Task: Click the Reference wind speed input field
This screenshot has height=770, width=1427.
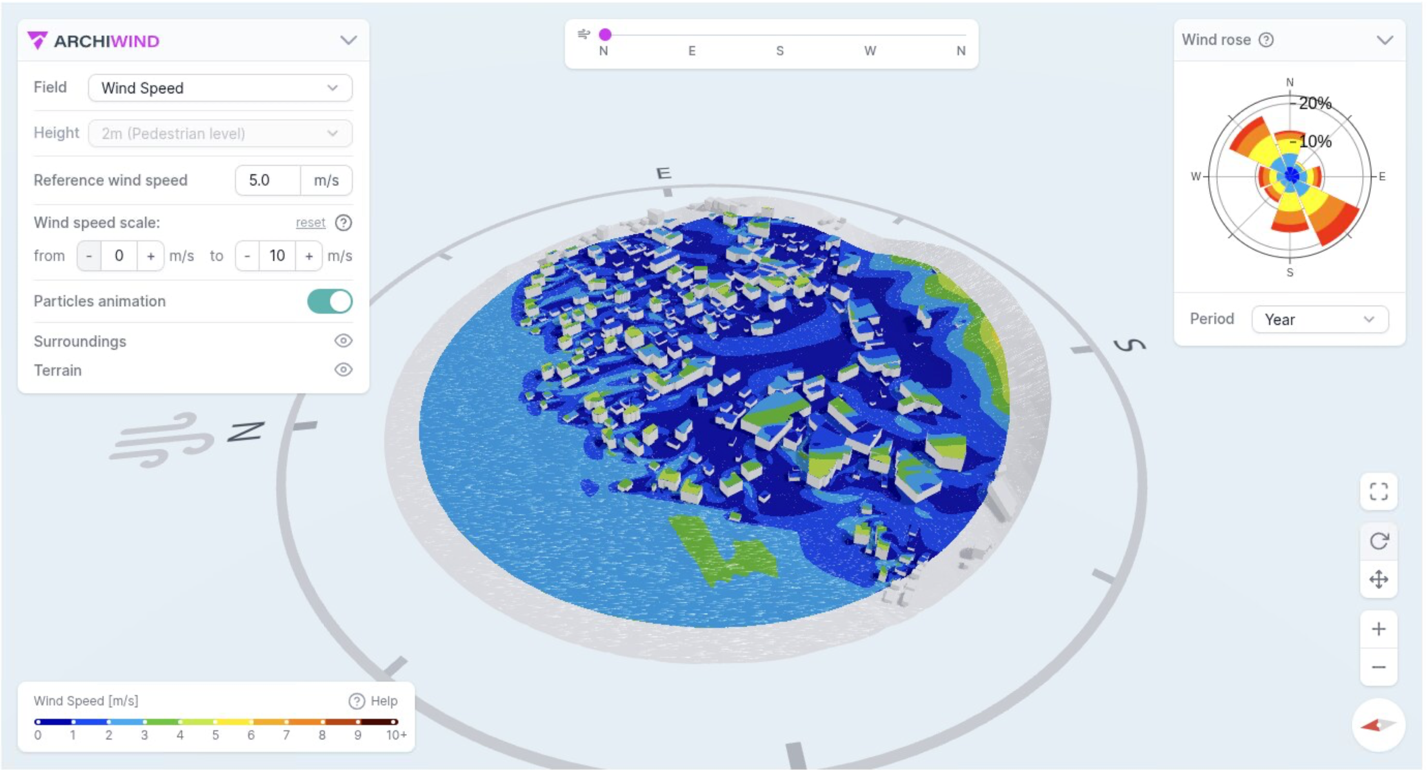Action: [x=267, y=181]
